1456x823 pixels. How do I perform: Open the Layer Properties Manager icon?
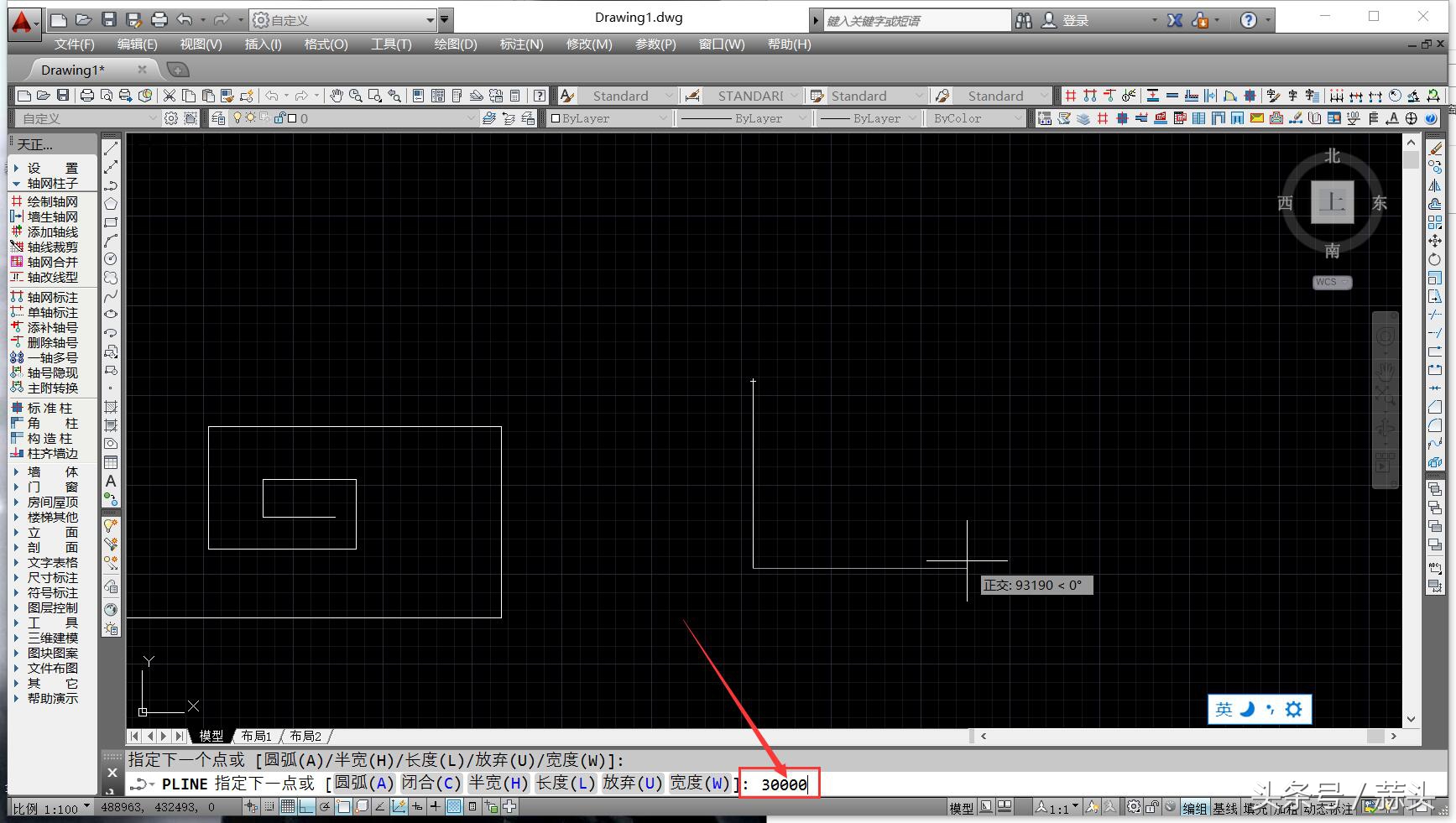[x=218, y=118]
